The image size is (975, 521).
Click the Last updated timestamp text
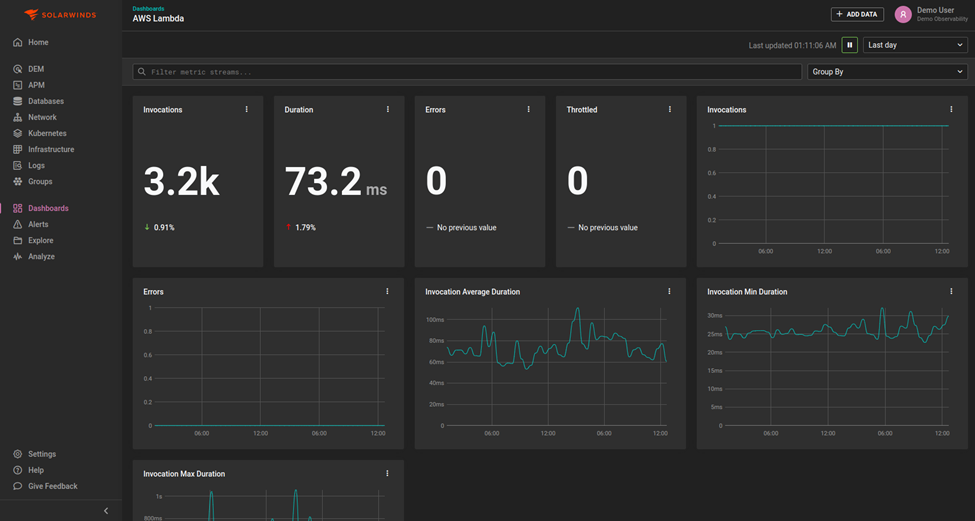pyautogui.click(x=792, y=45)
